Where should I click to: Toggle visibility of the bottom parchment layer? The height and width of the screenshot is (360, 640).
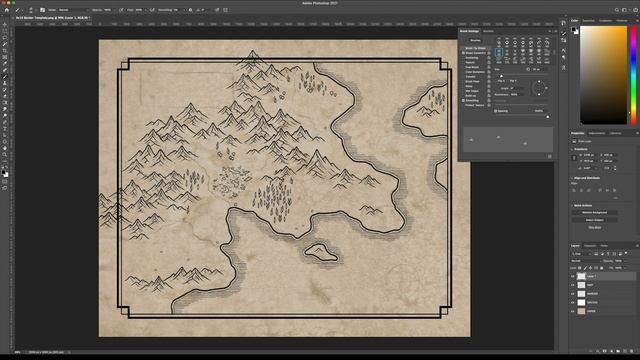(573, 311)
